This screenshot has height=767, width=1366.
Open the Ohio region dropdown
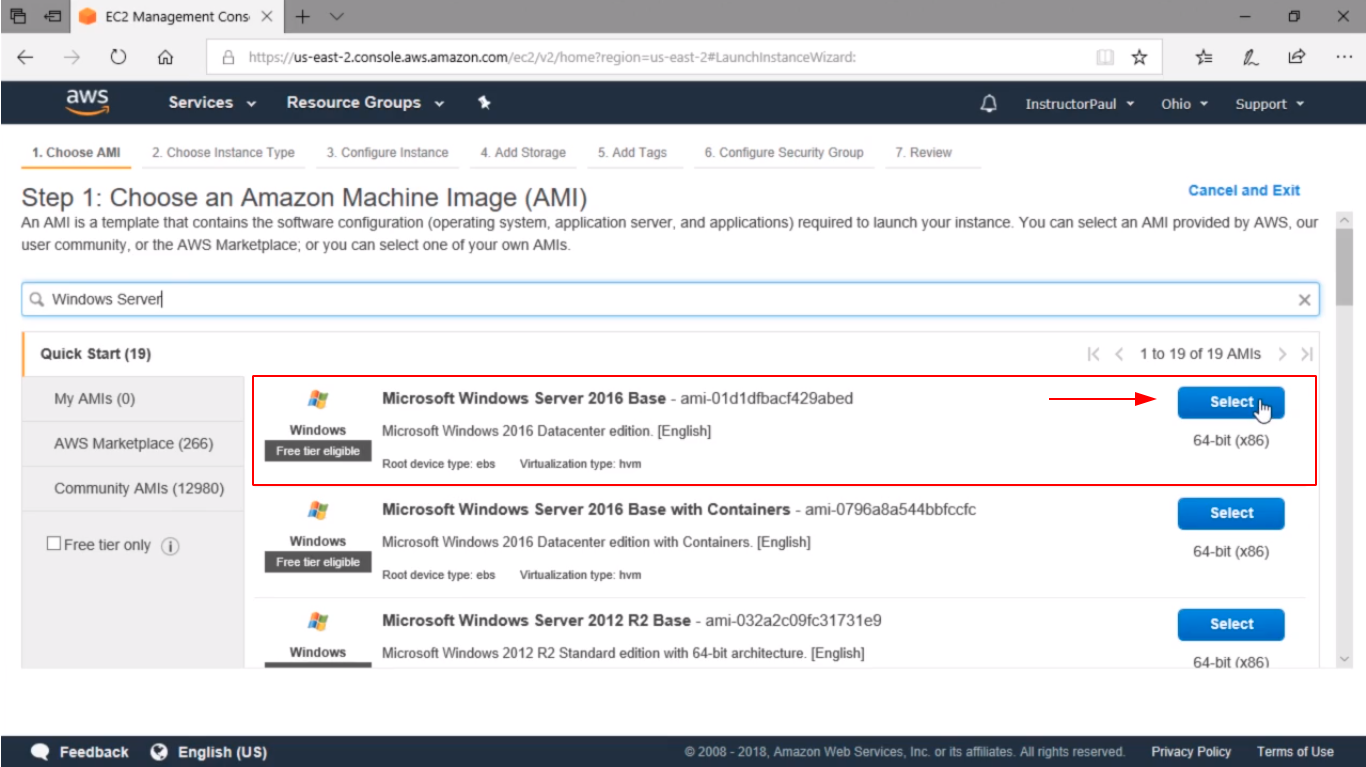tap(1184, 104)
